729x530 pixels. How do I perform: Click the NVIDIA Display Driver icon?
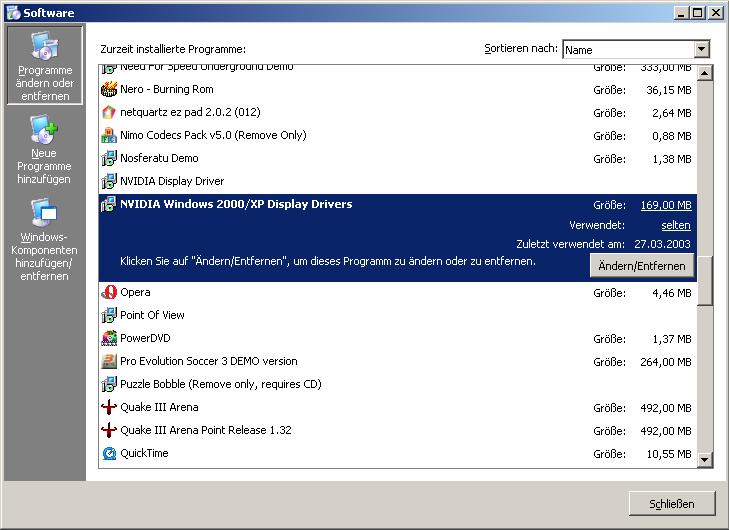coord(109,181)
